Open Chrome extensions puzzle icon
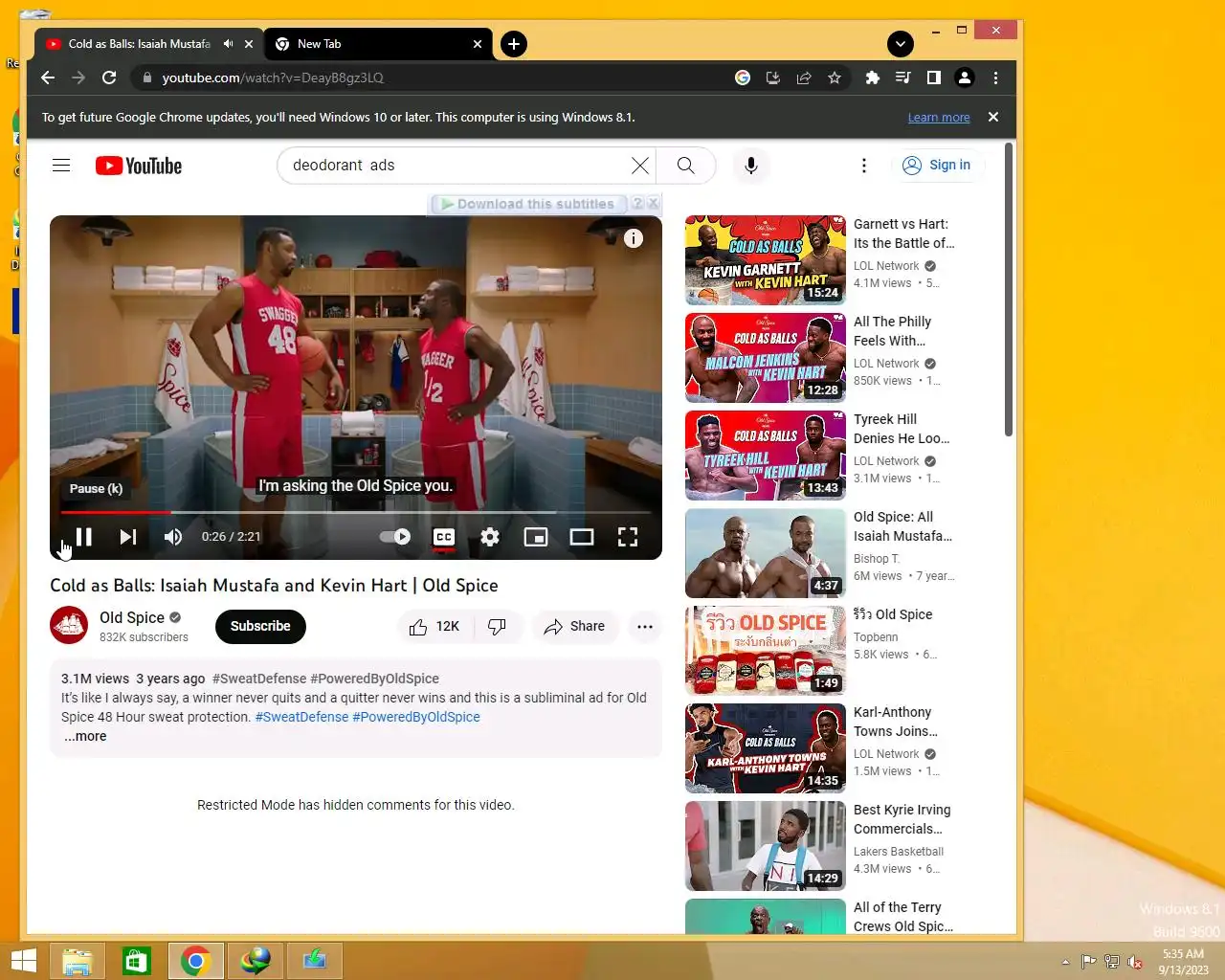Image resolution: width=1225 pixels, height=980 pixels. (x=872, y=78)
